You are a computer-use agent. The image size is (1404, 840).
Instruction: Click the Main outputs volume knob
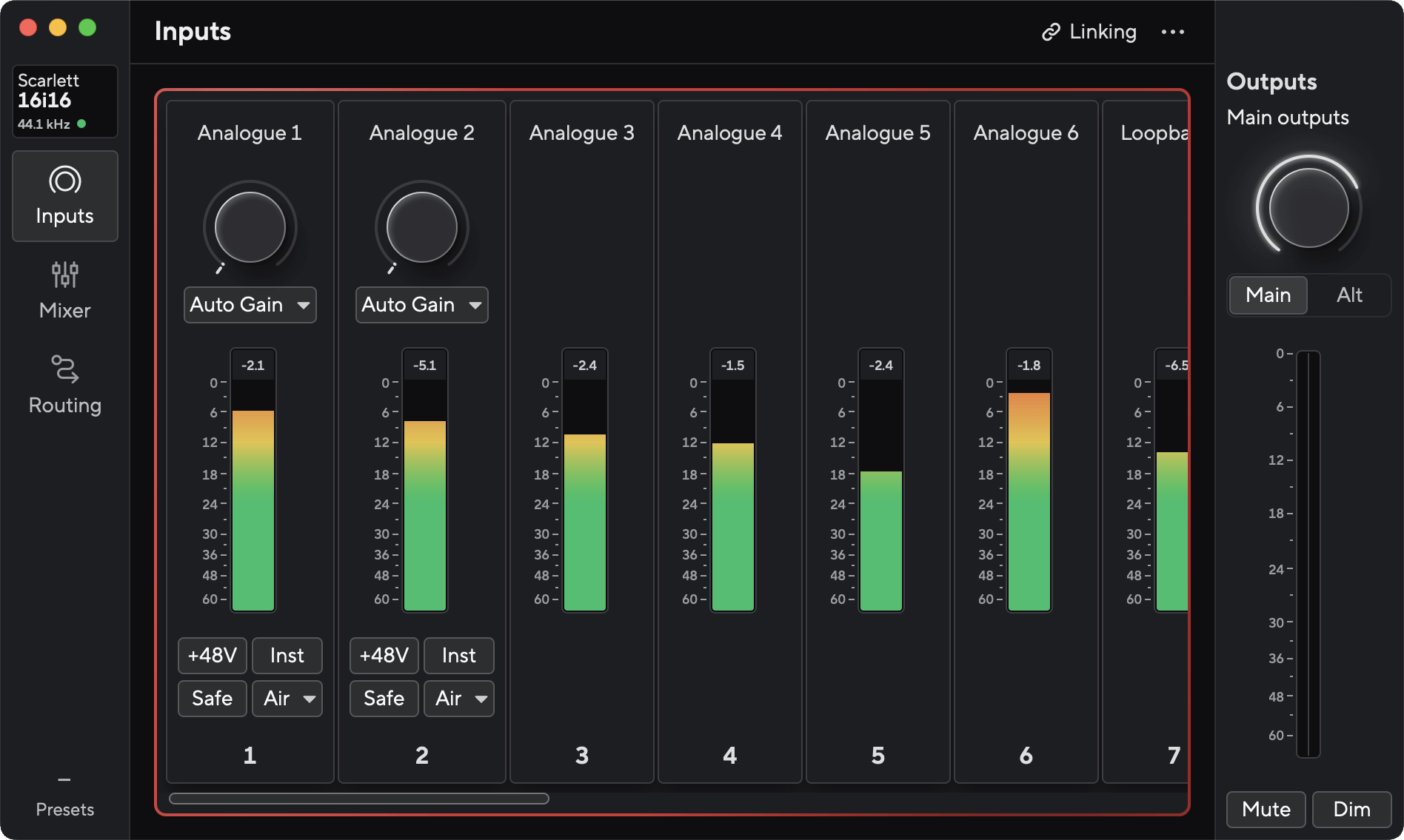click(1309, 208)
